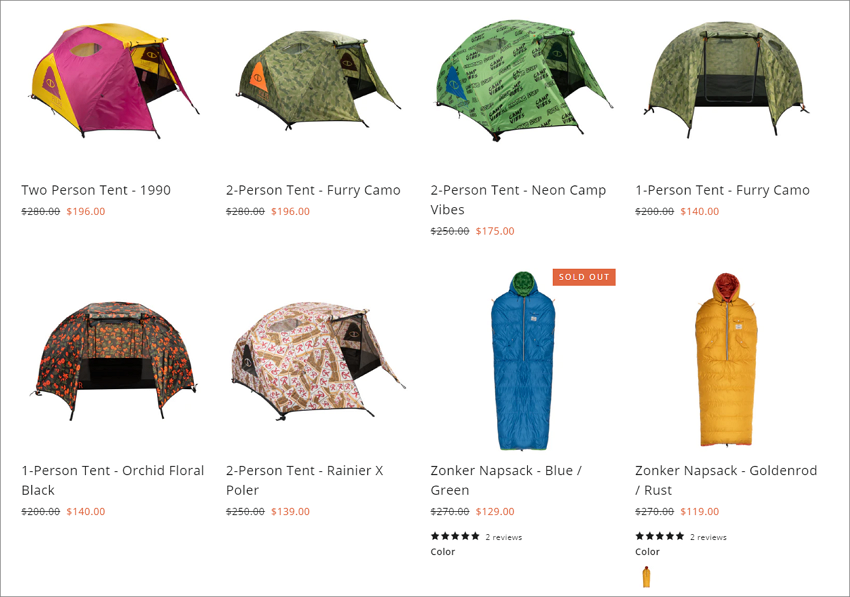Open the 2-Person Tent Furry Camo image

(318, 80)
